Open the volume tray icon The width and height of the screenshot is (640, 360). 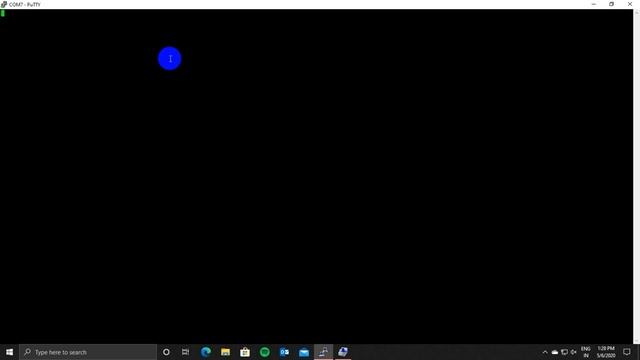click(x=573, y=352)
